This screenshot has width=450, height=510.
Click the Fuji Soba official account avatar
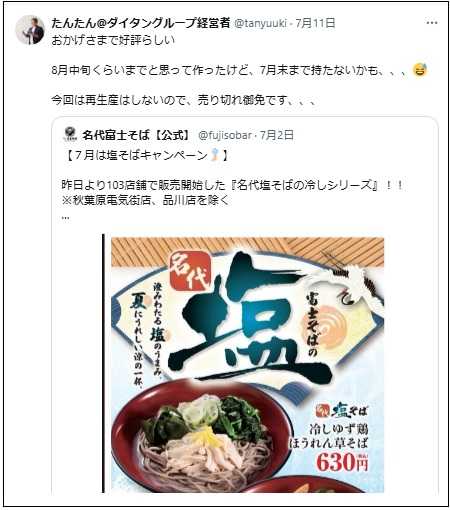pyautogui.click(x=70, y=134)
